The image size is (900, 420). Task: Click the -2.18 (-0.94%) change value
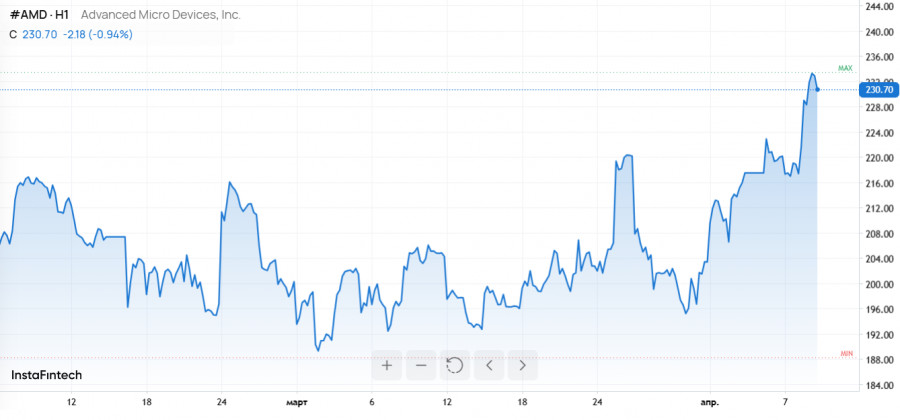98,34
